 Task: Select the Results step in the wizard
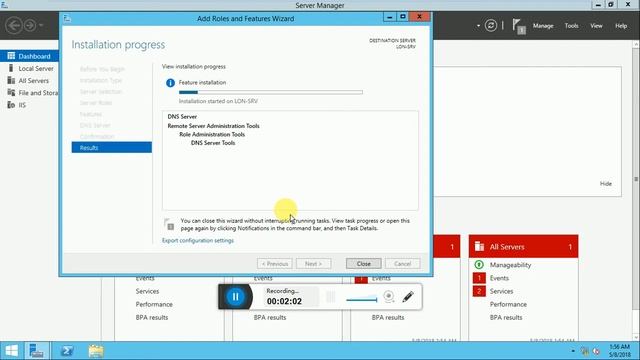(x=111, y=147)
